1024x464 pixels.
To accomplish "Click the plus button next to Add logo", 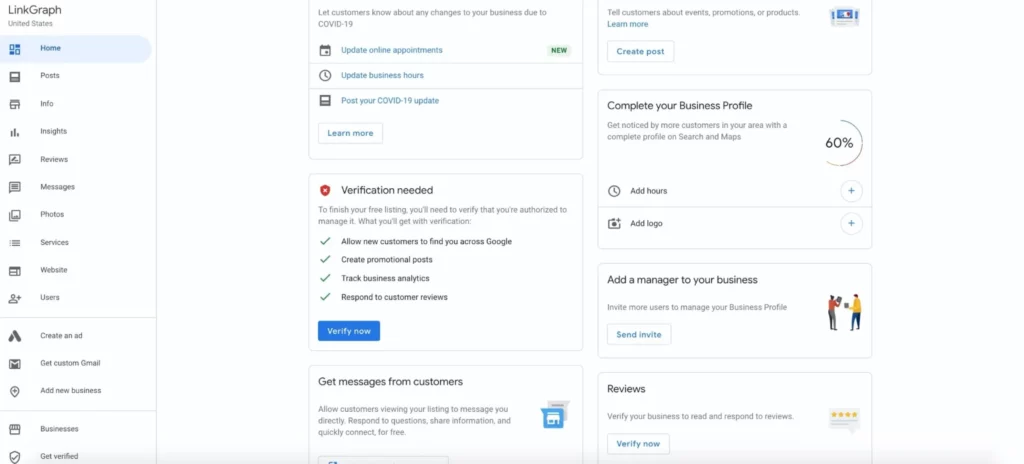I will (851, 224).
